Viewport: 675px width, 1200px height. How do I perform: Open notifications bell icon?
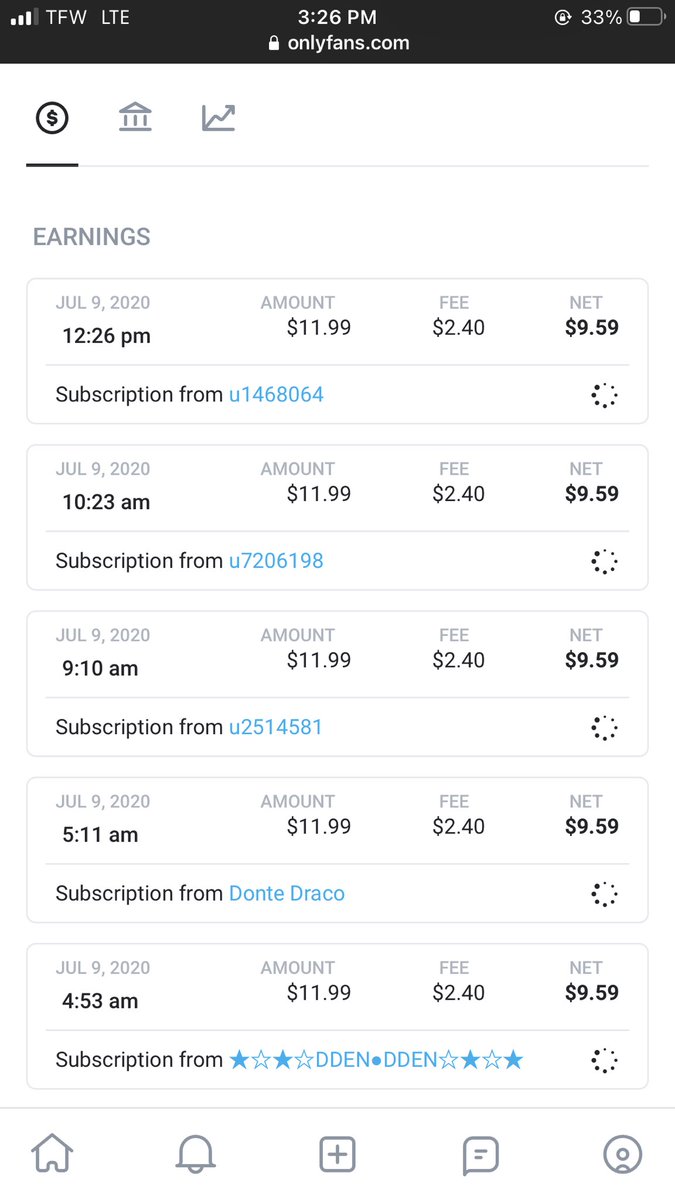[195, 1155]
